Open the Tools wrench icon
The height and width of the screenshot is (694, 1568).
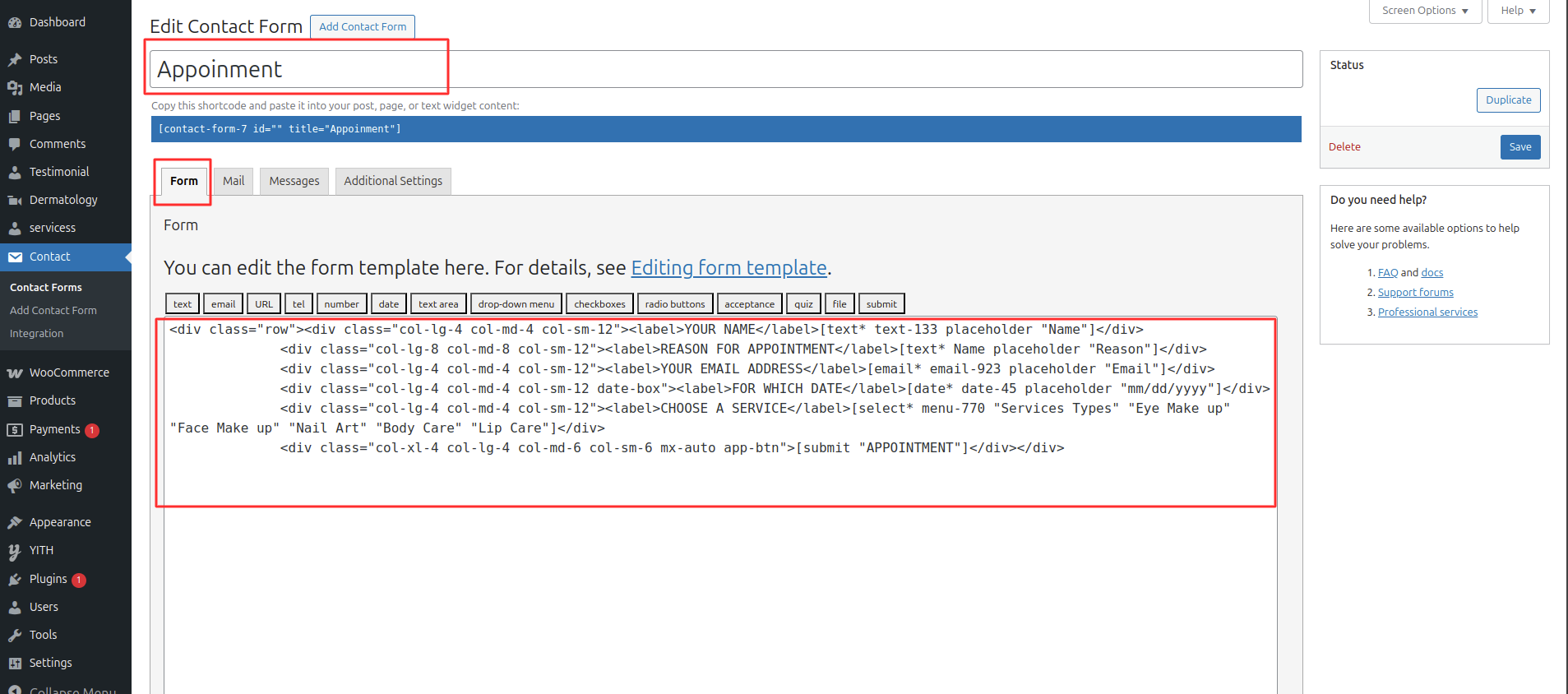(15, 635)
